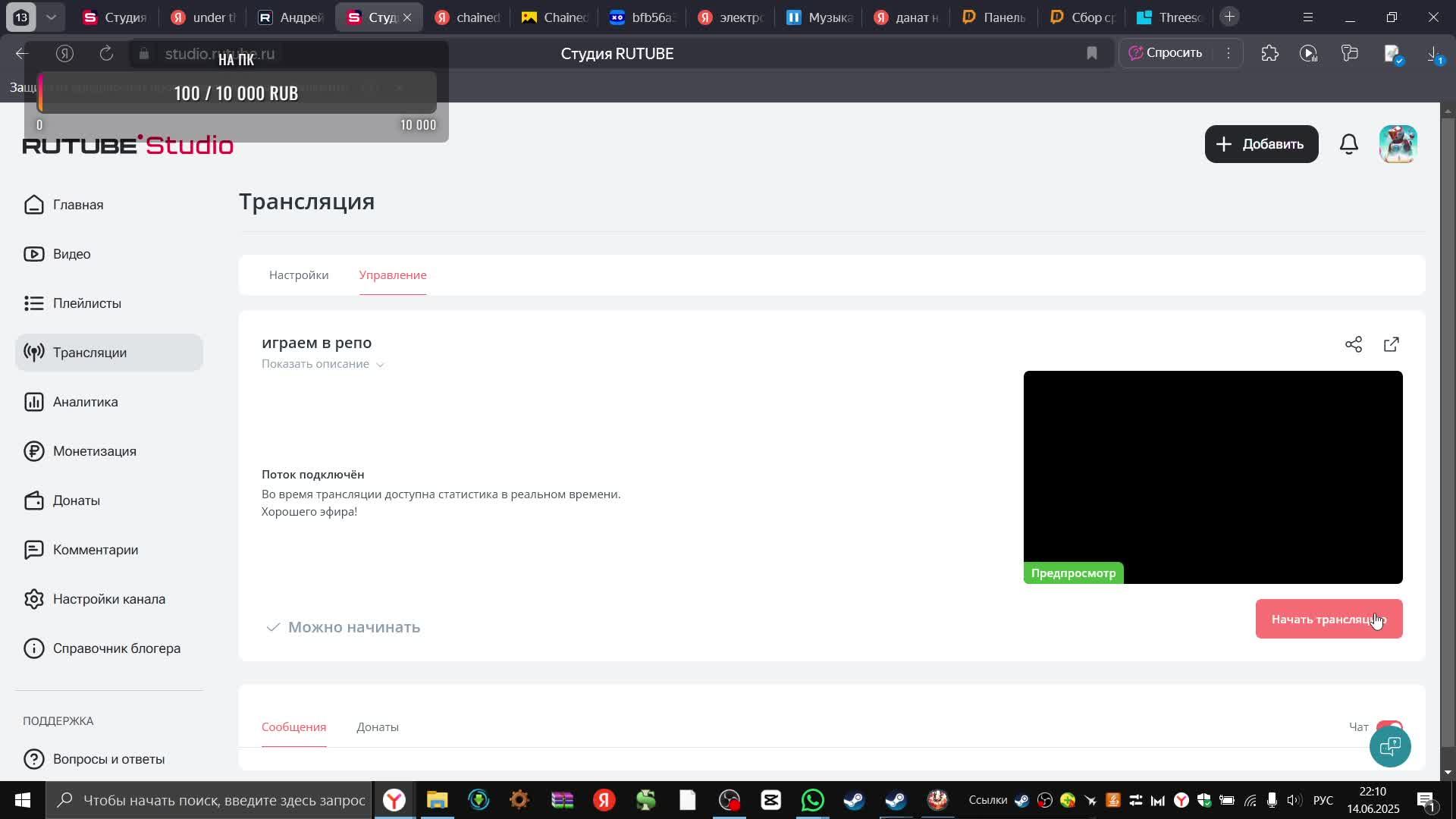Click the notifications bell icon
This screenshot has width=1456, height=819.
click(x=1349, y=144)
